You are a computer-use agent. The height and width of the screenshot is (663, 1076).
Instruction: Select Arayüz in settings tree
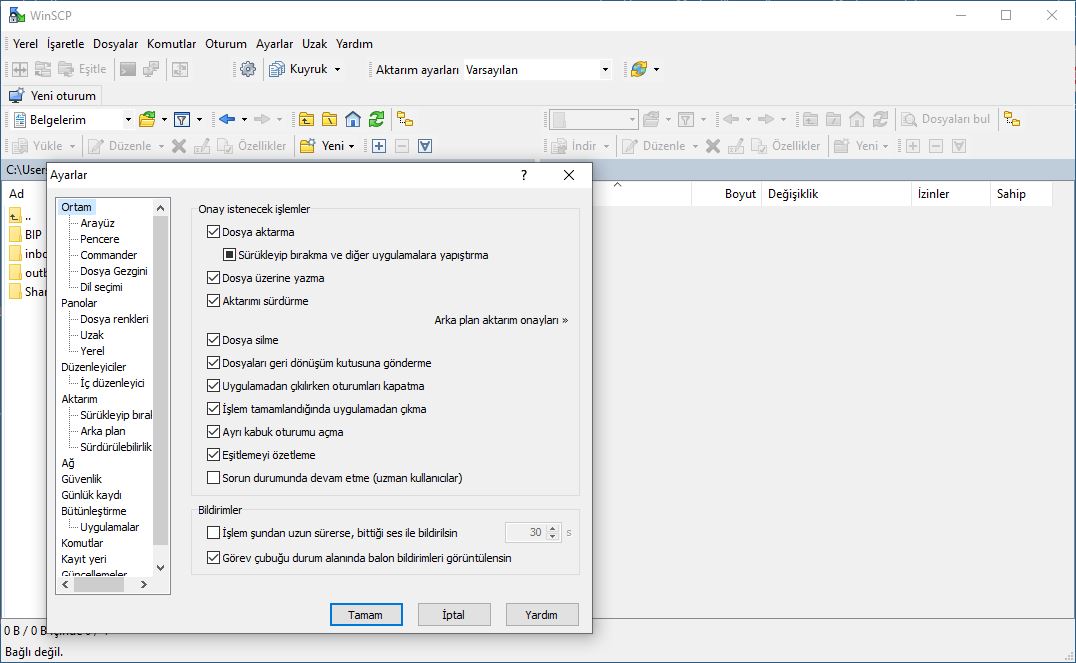point(97,223)
